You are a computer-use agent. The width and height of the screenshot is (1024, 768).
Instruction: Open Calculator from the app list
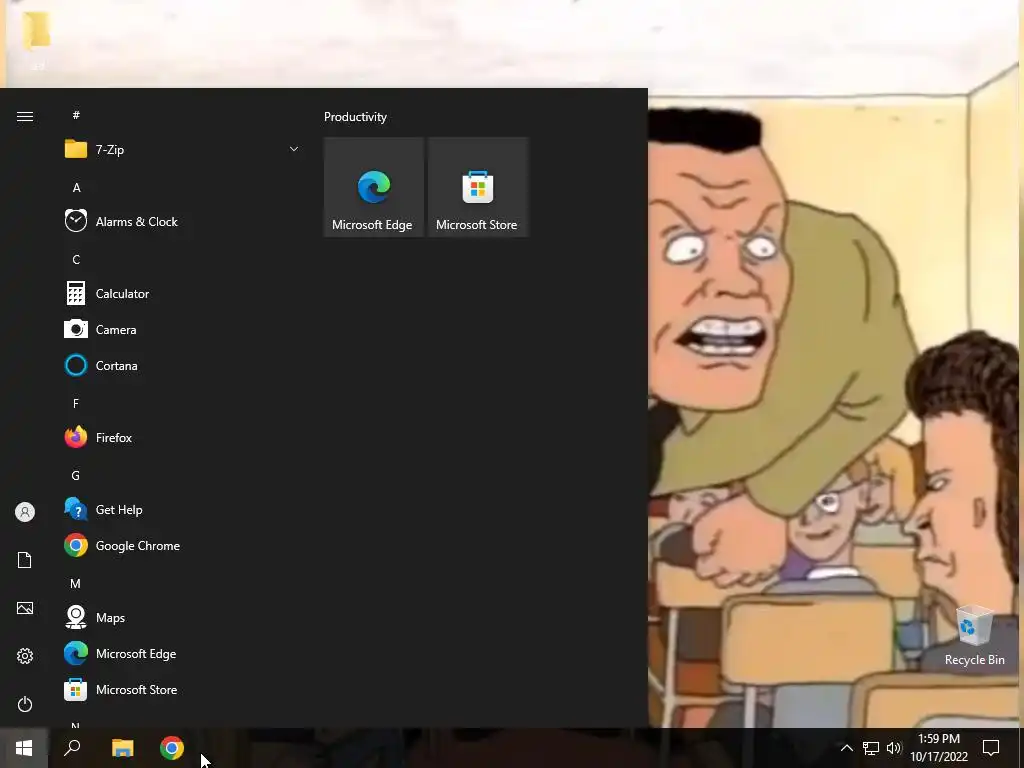pos(182,294)
